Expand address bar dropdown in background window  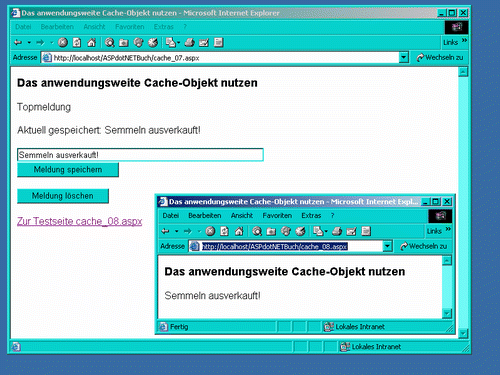[x=403, y=57]
